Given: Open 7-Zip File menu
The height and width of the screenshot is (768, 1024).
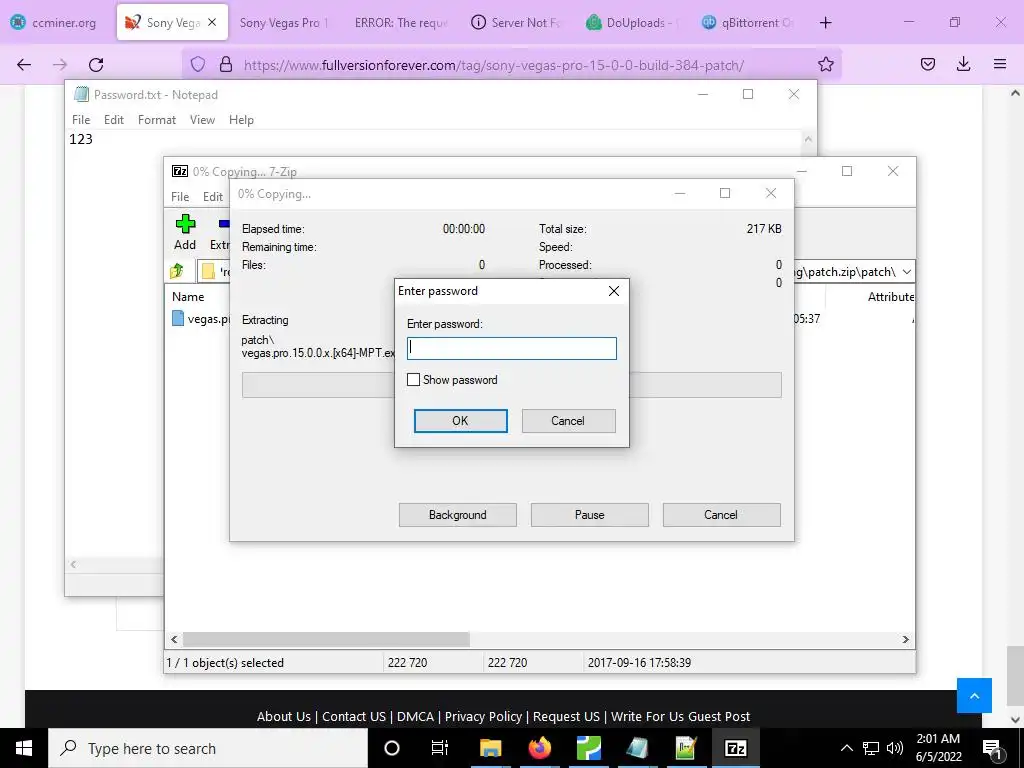Looking at the screenshot, I should coord(180,197).
